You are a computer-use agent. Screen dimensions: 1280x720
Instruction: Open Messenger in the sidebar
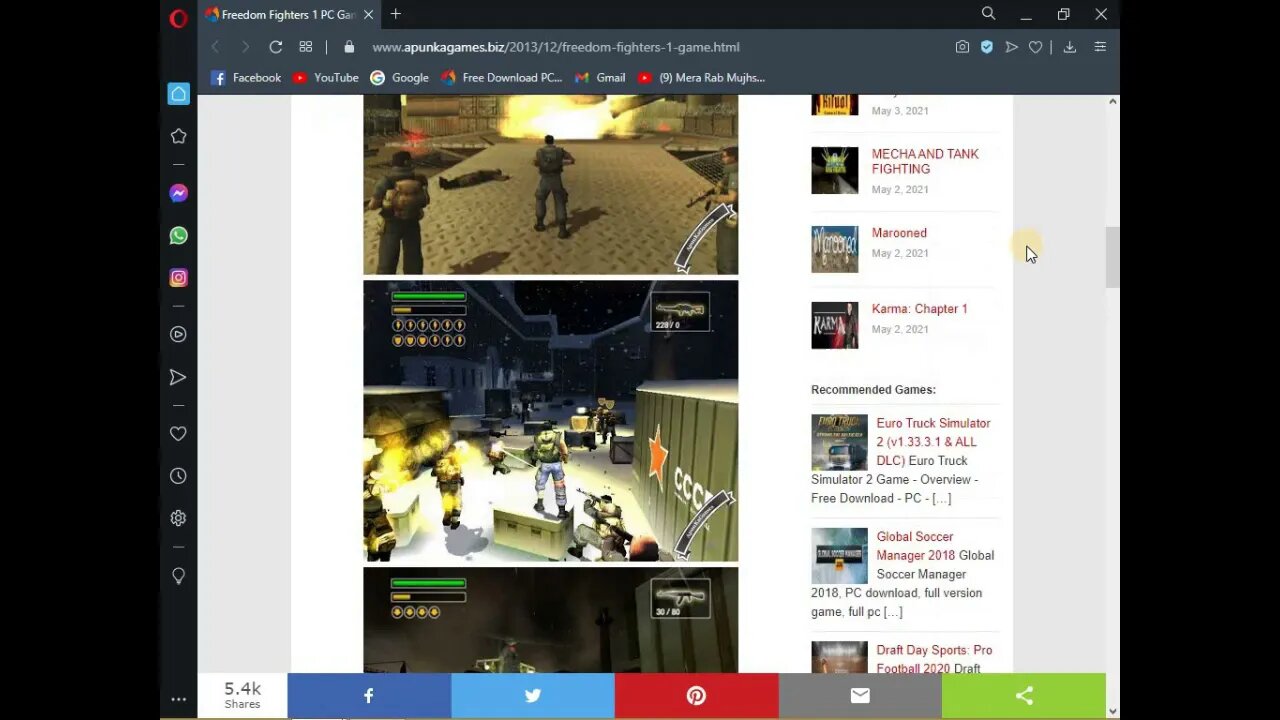178,193
